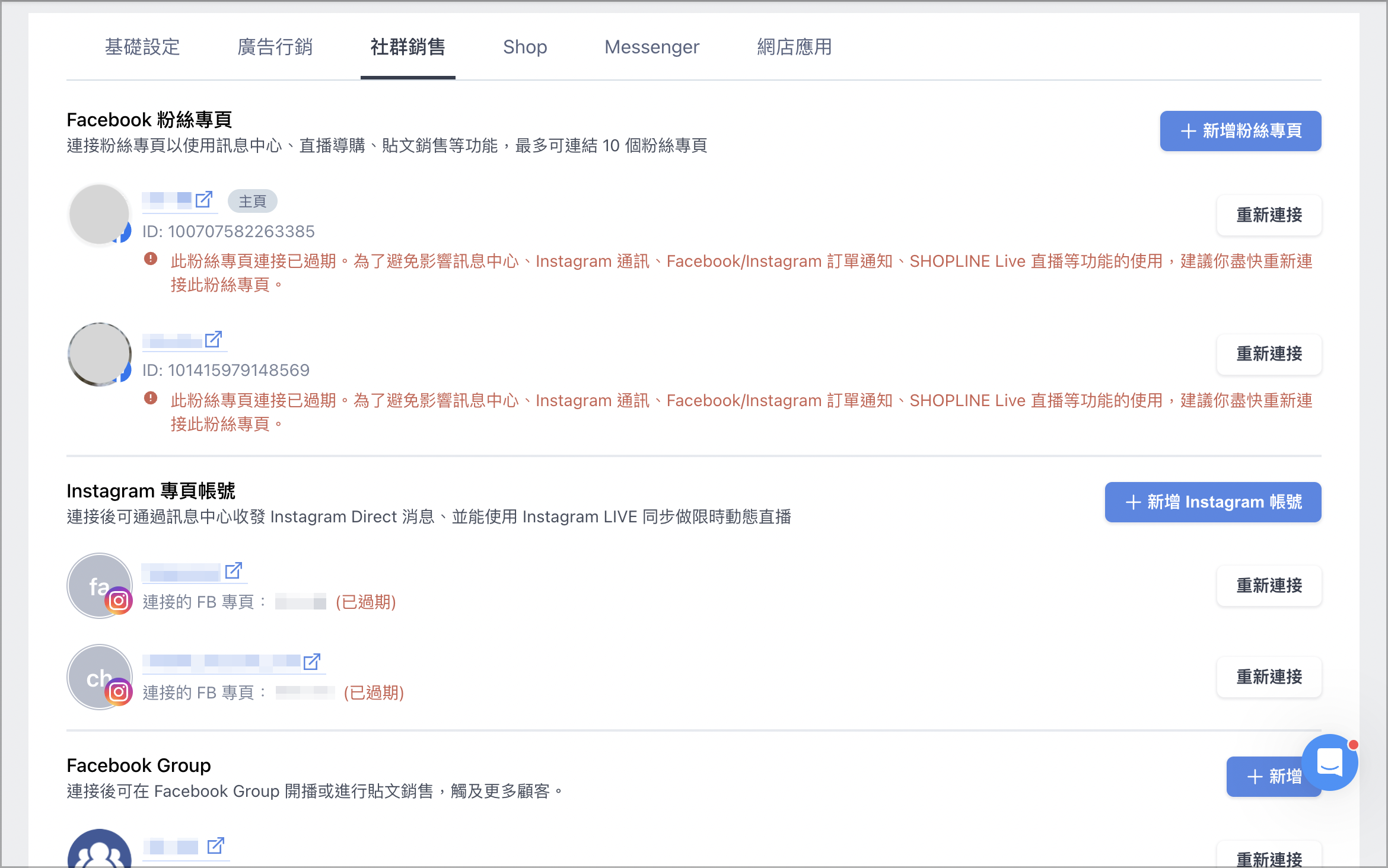The height and width of the screenshot is (868, 1388).
Task: Open the Shop tab
Action: (525, 47)
